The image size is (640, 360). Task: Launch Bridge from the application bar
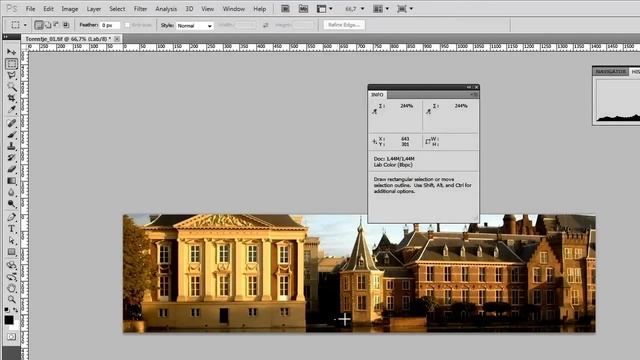point(285,9)
